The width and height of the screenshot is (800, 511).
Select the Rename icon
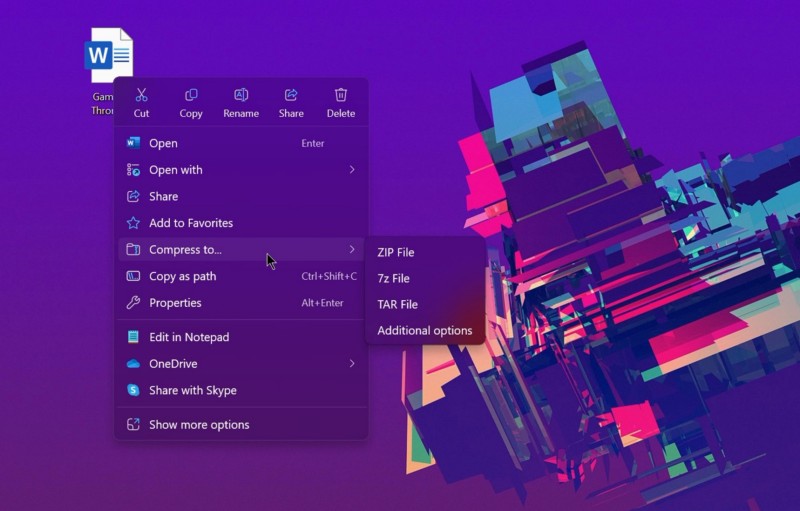pos(241,95)
